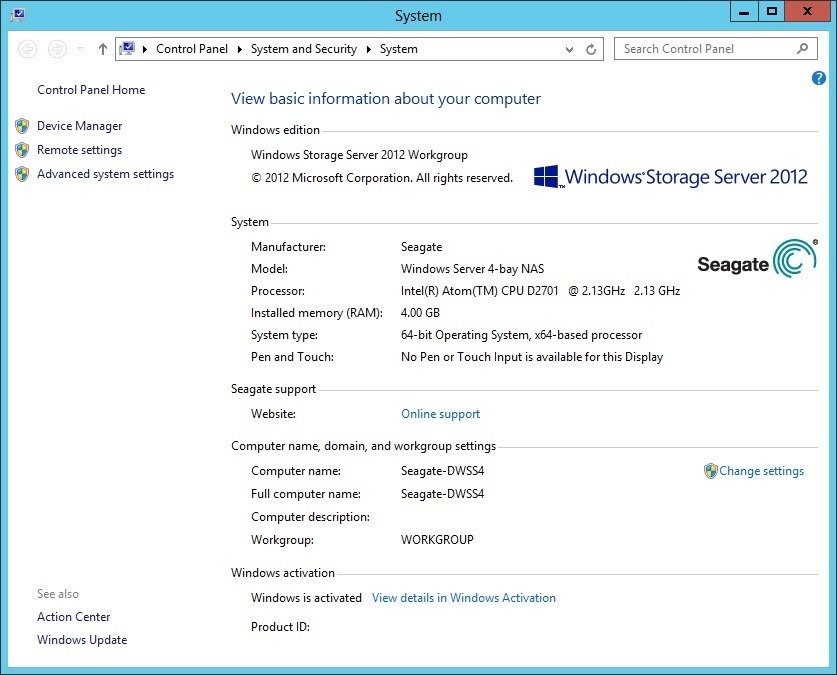Open Windows Update

point(82,640)
